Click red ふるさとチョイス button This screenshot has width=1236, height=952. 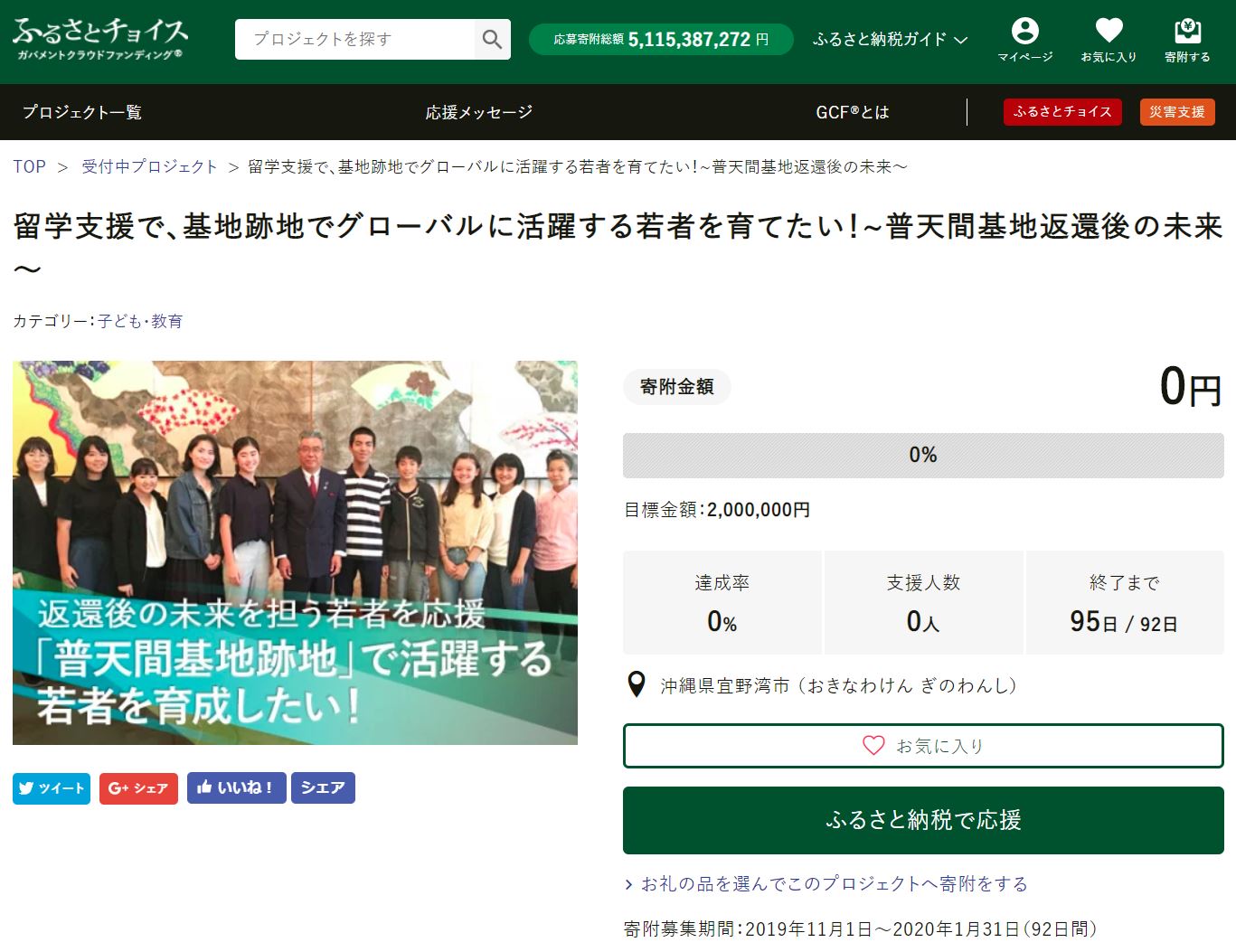click(x=1062, y=112)
